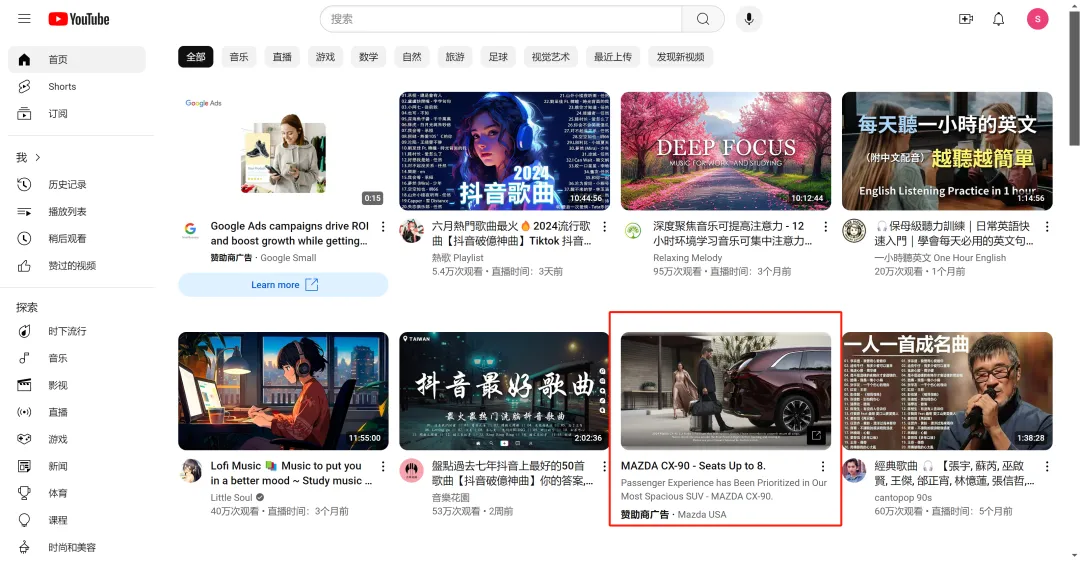The width and height of the screenshot is (1080, 561).
Task: Open the account avatar menu
Action: click(1037, 19)
